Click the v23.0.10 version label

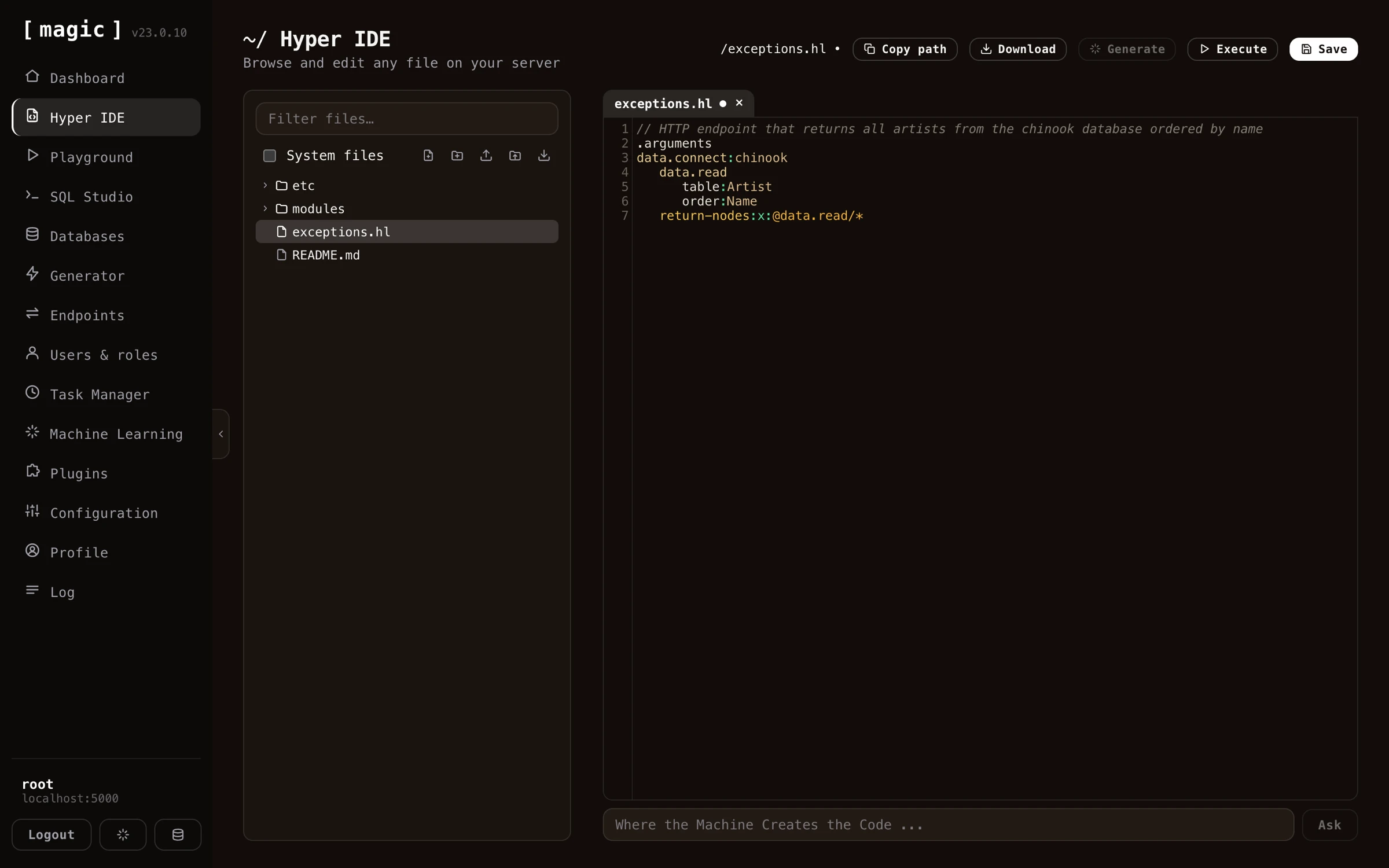159,33
